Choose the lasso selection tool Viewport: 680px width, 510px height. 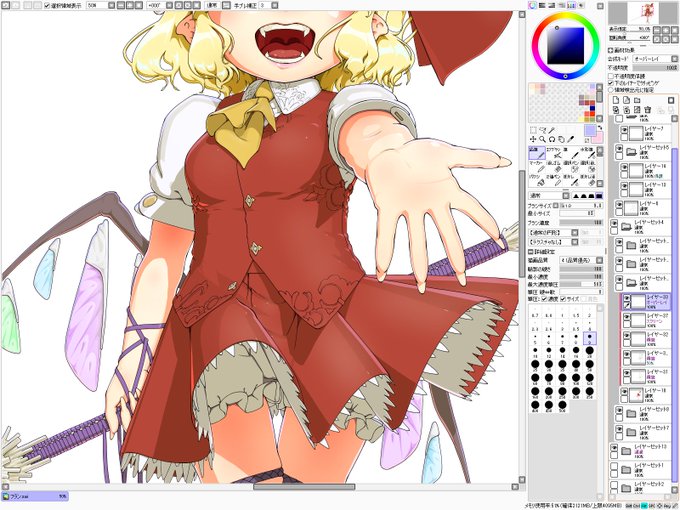coord(543,130)
